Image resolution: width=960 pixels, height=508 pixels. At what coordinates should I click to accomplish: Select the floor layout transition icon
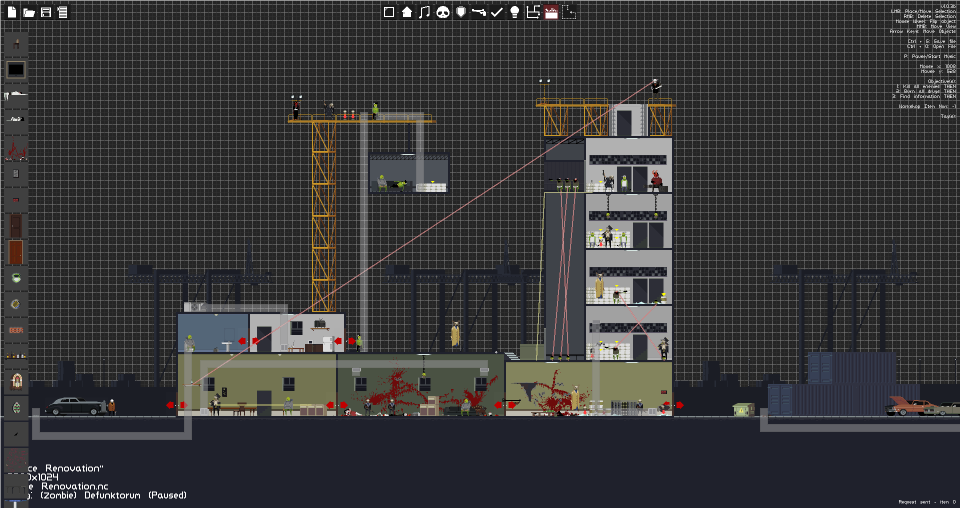point(533,12)
